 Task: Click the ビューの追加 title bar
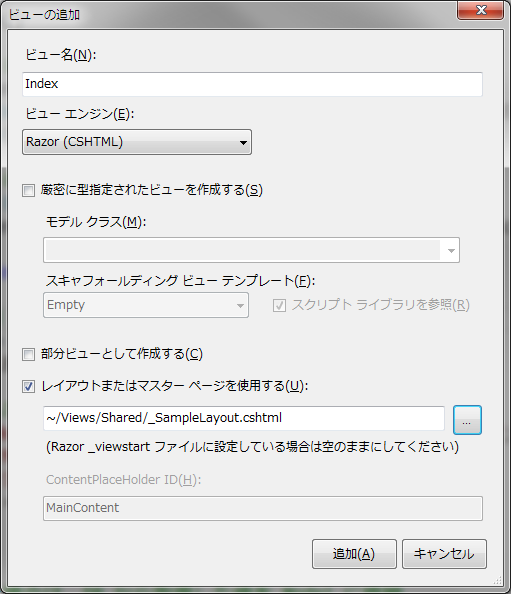point(227,14)
